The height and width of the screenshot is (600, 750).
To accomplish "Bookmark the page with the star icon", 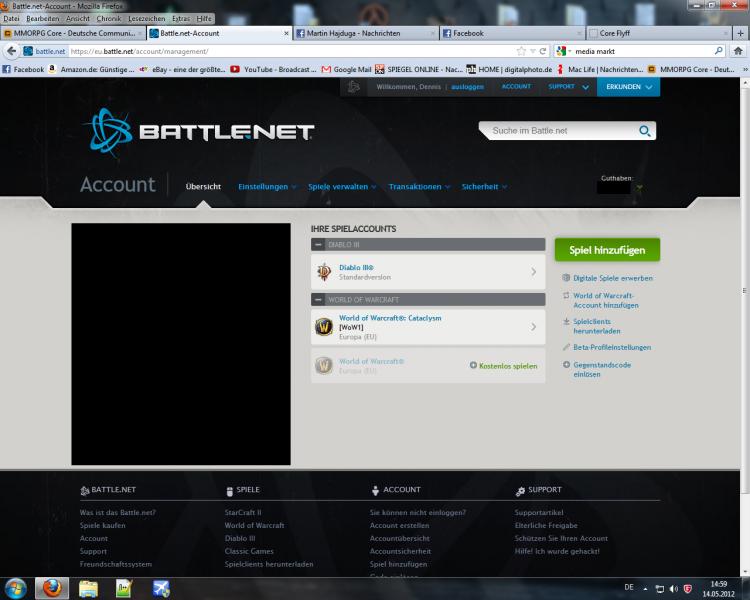I will click(x=521, y=51).
